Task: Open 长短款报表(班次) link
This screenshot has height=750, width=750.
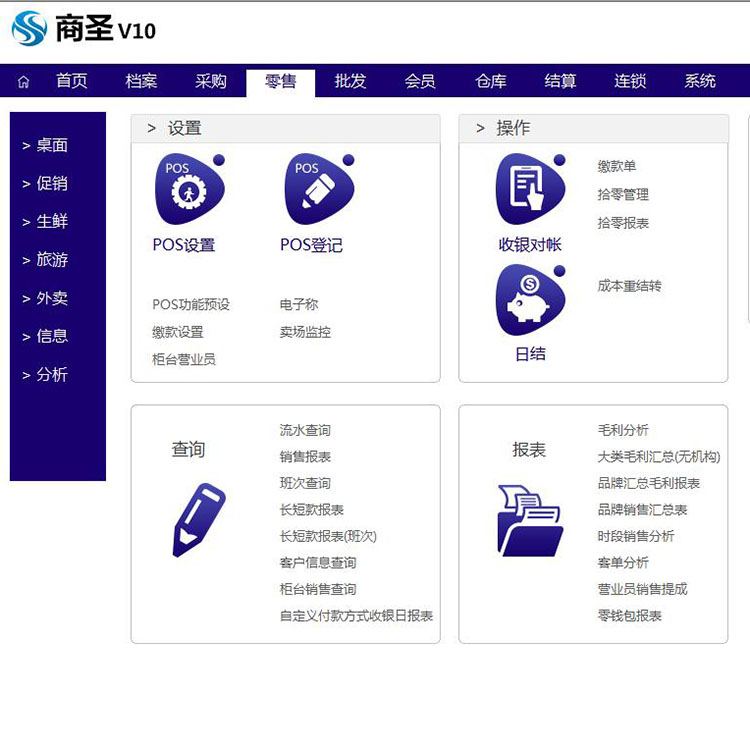Action: [x=328, y=536]
